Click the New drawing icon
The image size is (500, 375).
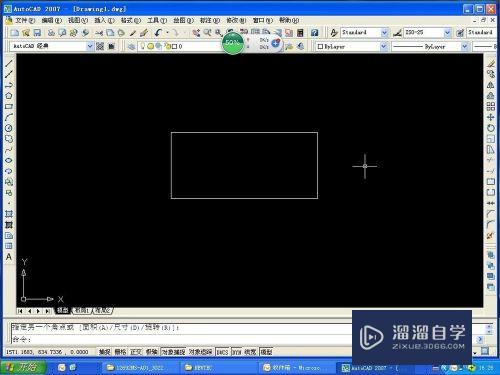(15, 33)
